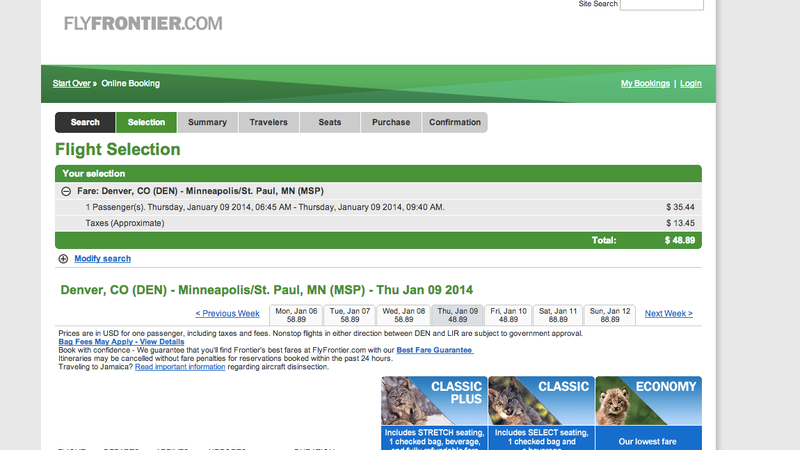Image resolution: width=800 pixels, height=450 pixels.
Task: Click into the Site Search field
Action: [662, 4]
